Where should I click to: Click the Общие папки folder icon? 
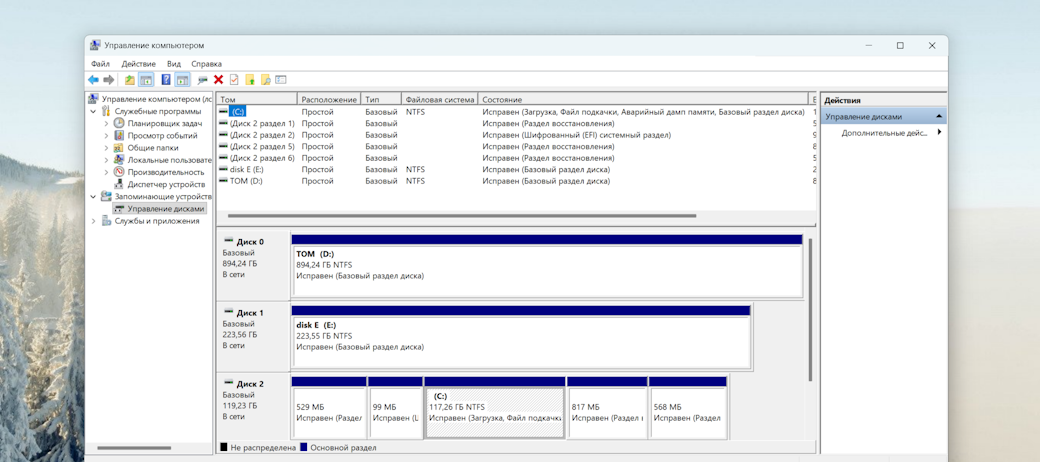[x=119, y=148]
